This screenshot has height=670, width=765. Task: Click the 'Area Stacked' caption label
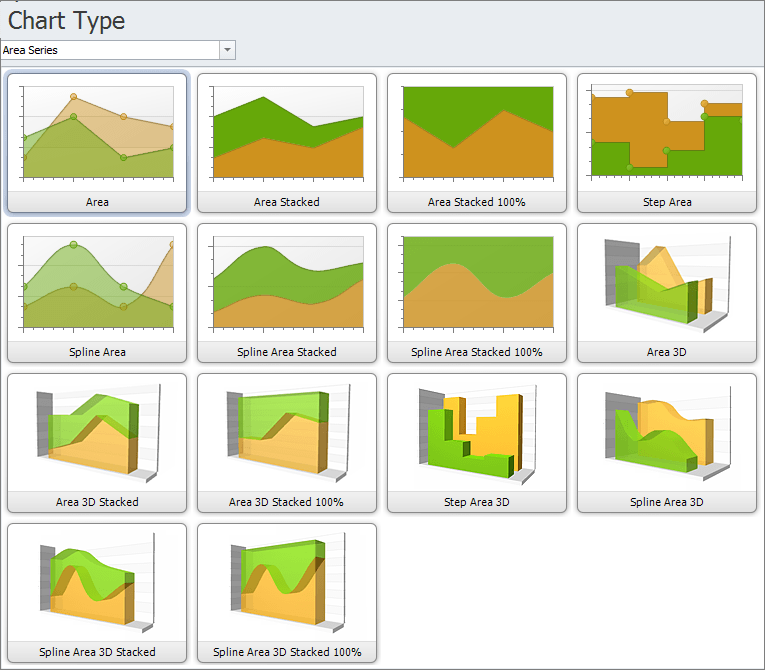click(287, 202)
